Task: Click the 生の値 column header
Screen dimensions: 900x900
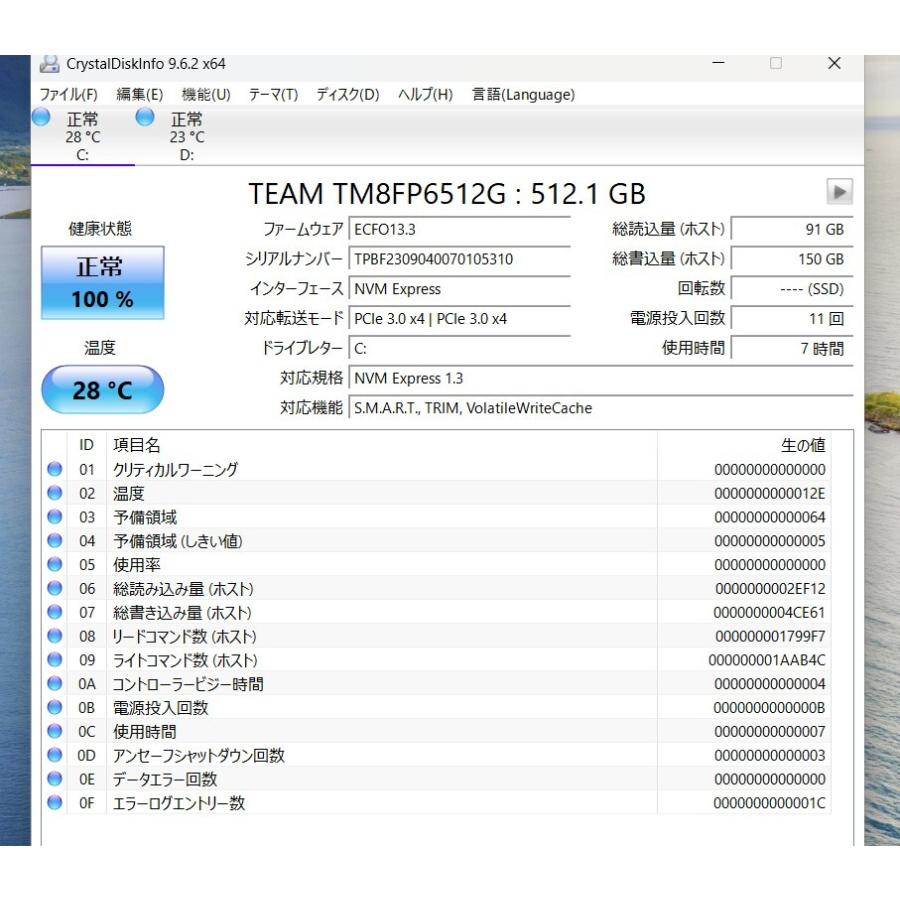Action: point(802,445)
